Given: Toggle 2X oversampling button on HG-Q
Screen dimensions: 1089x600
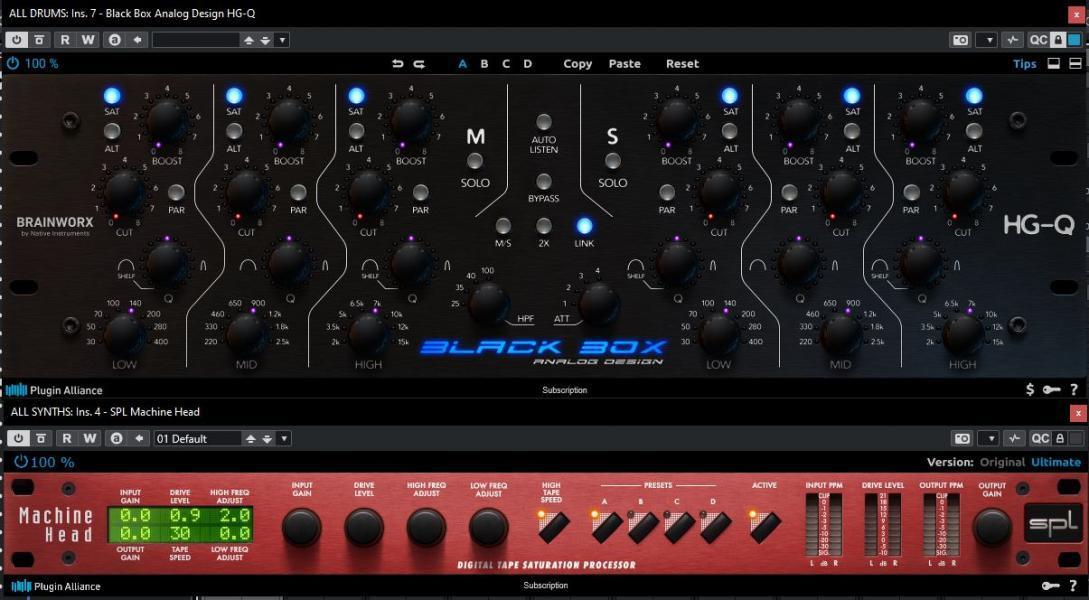Looking at the screenshot, I should (x=544, y=226).
